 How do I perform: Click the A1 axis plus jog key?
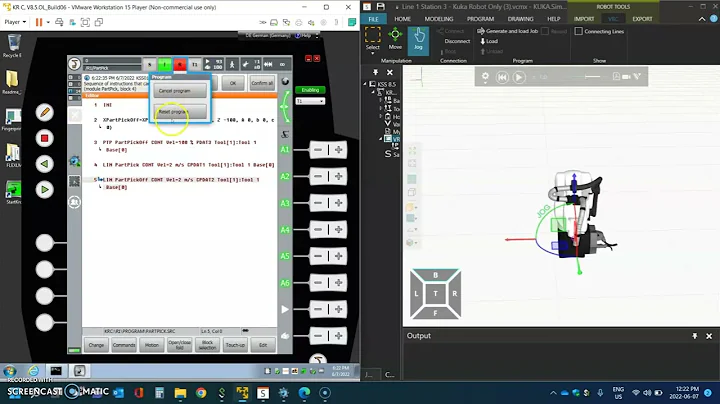(x=338, y=150)
